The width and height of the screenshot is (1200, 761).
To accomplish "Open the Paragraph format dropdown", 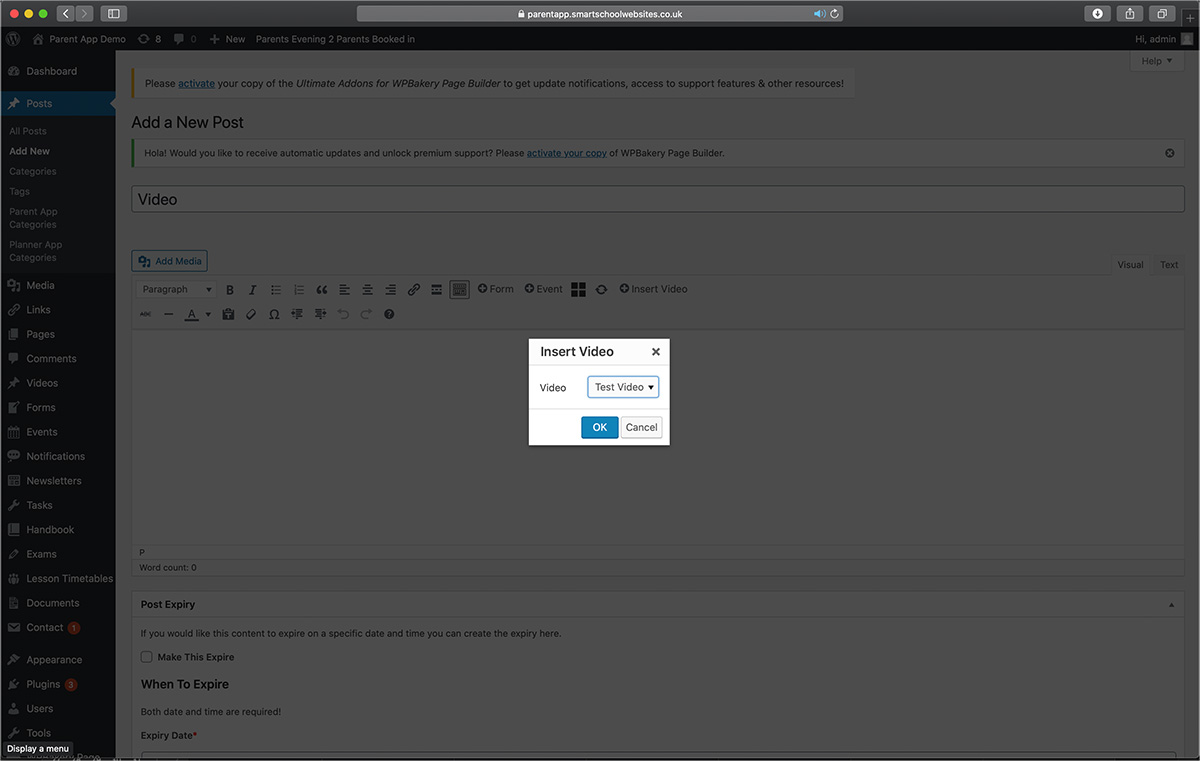I will [177, 290].
